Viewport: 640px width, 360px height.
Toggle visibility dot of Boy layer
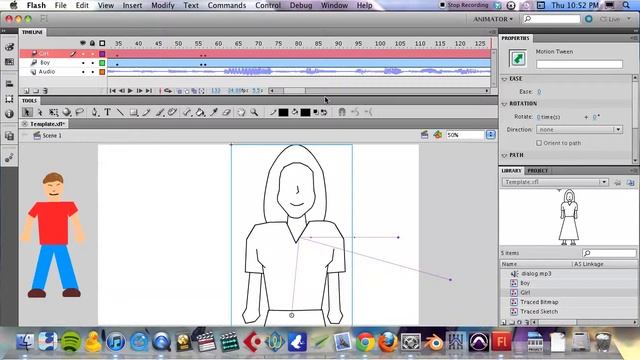point(83,63)
